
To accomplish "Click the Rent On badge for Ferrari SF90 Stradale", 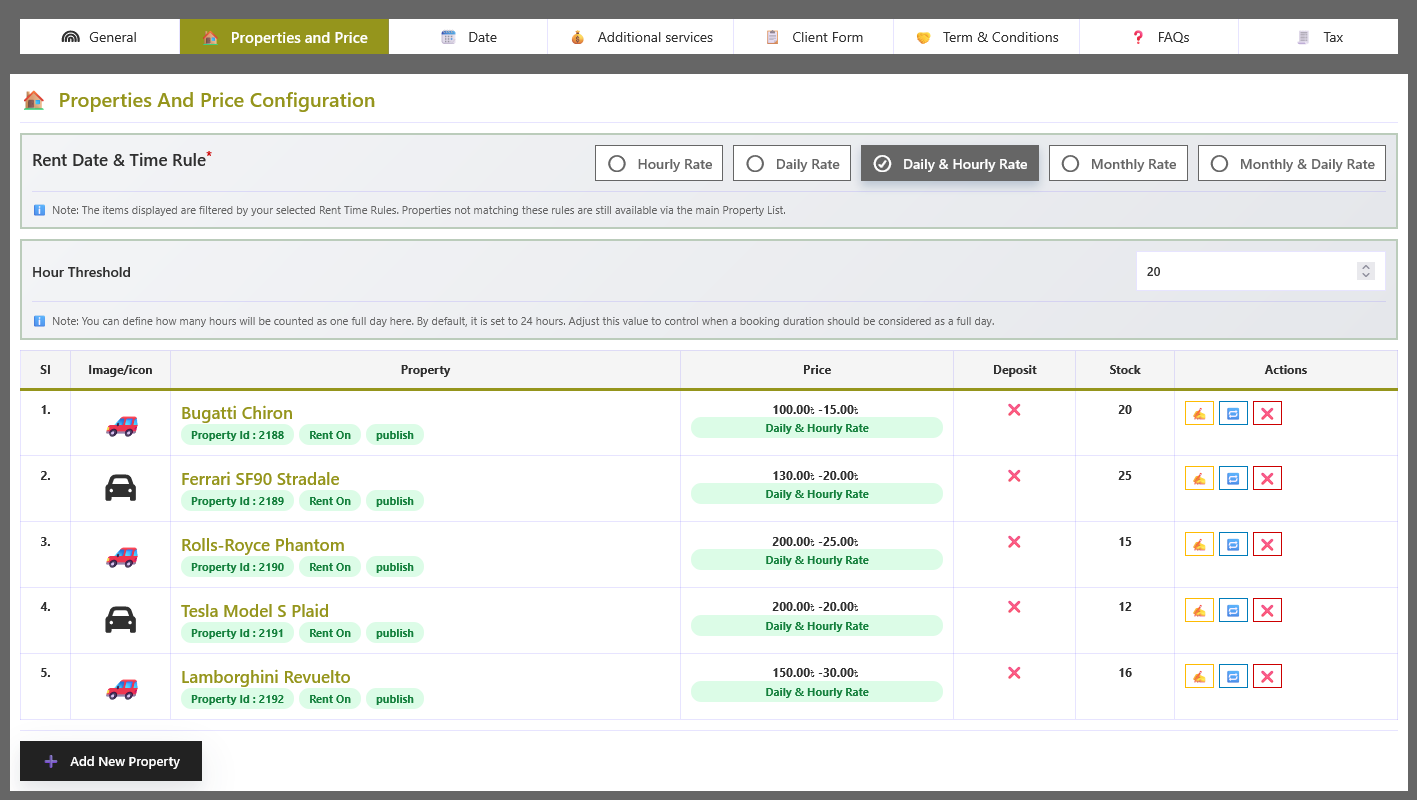I will 330,501.
